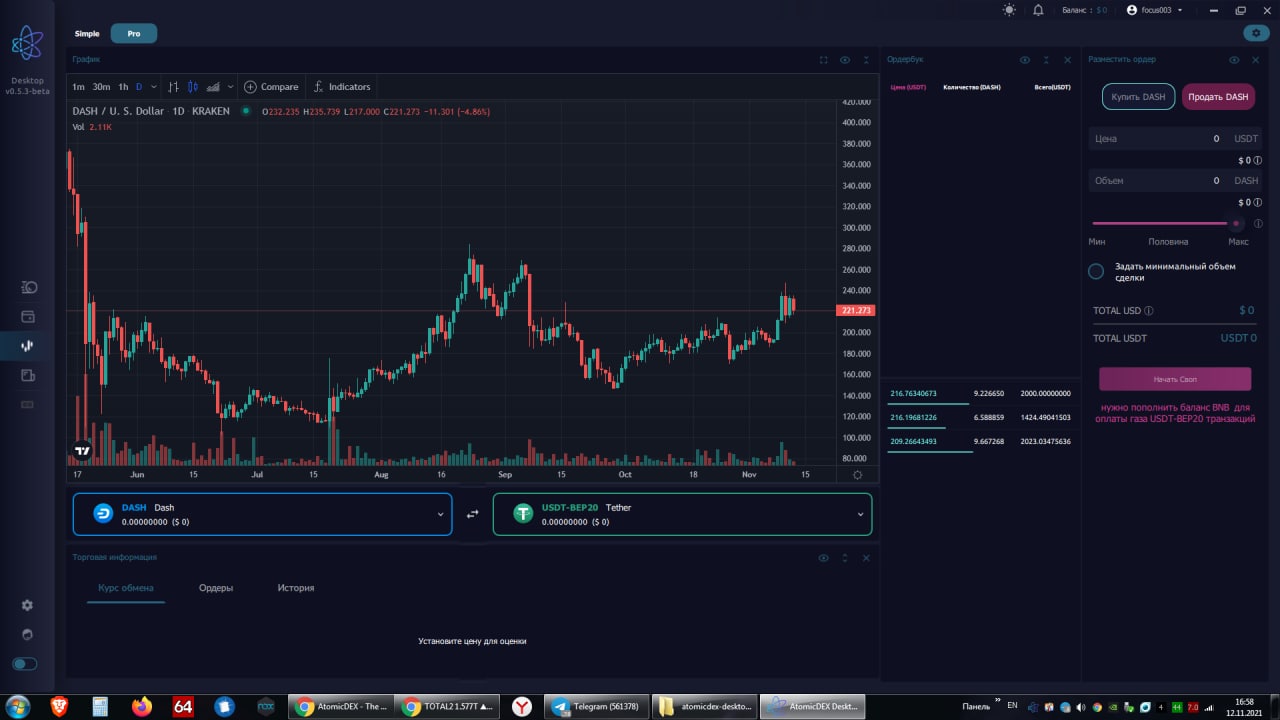Collapse the Торговая информация panel
Image resolution: width=1280 pixels, height=720 pixels.
pos(845,558)
